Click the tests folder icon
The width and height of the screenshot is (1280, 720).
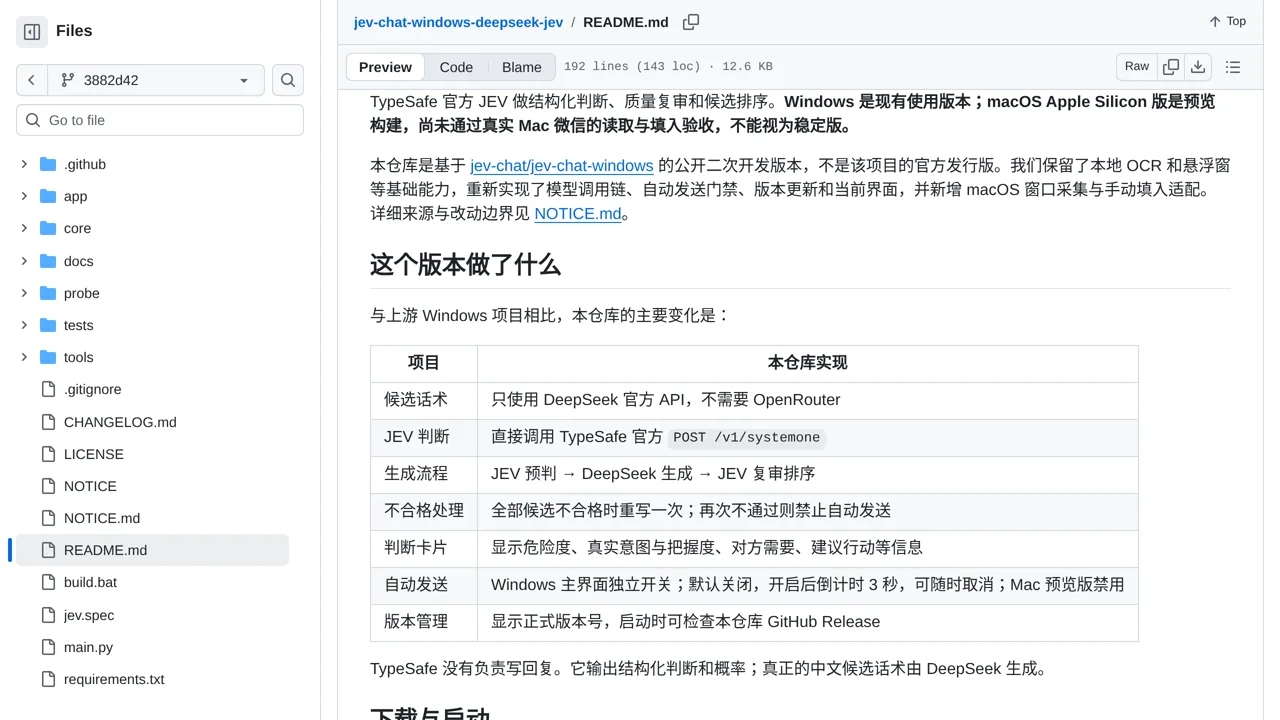coord(48,325)
